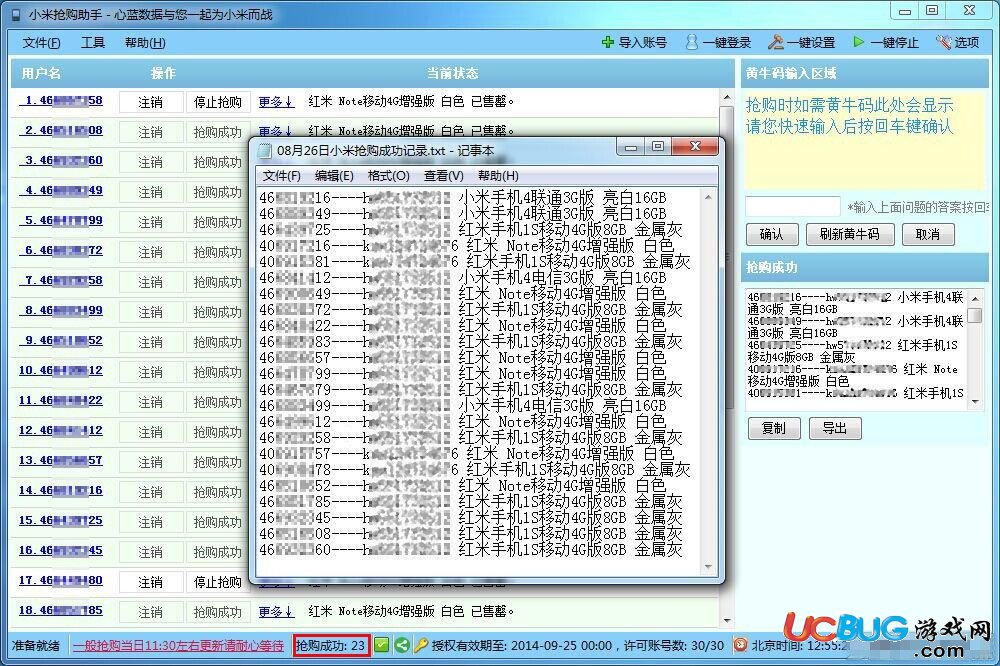Click 注销 for account row 1
The image size is (1000, 666).
(151, 102)
